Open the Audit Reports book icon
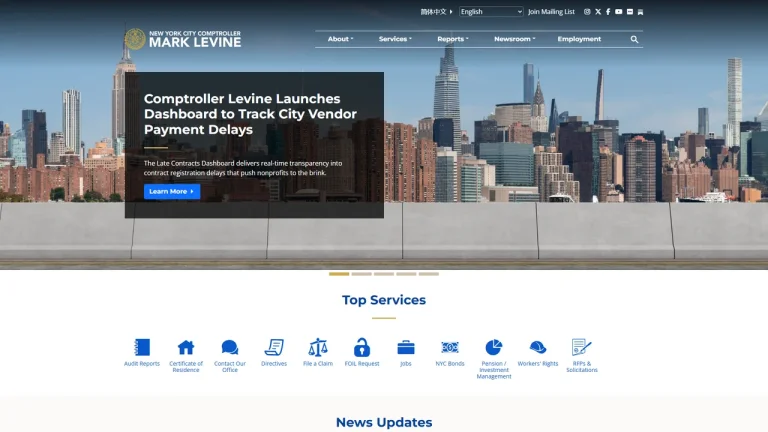The image size is (768, 432). pos(142,347)
